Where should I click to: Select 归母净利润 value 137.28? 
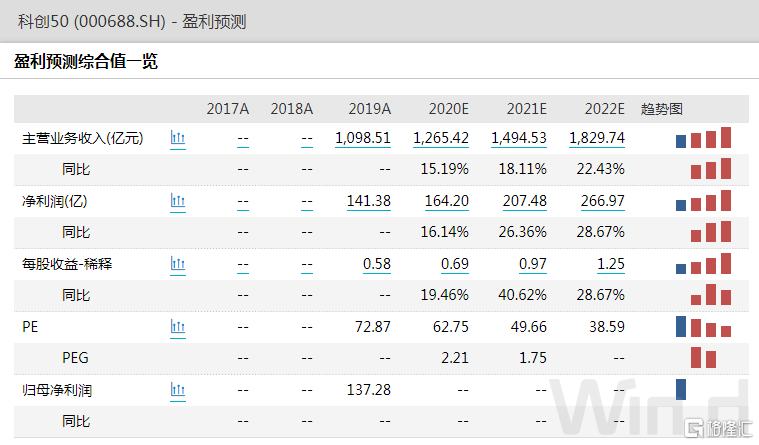368,390
